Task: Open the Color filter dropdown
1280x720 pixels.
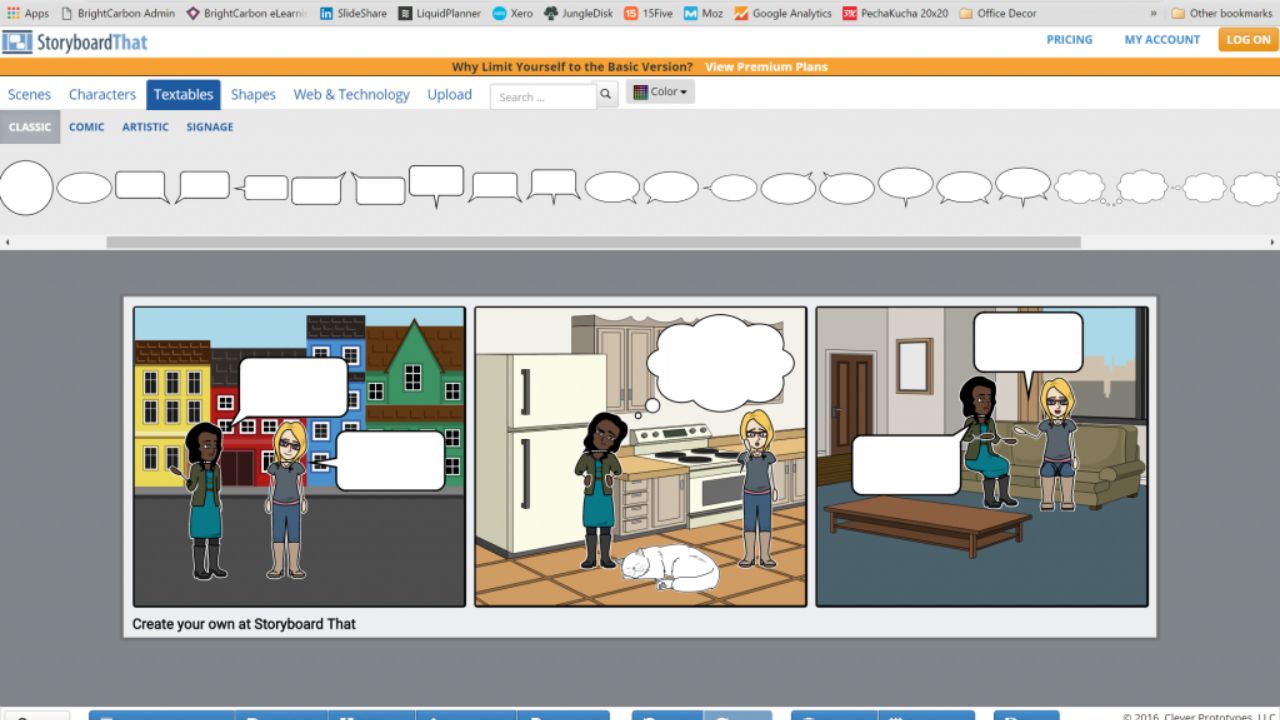Action: click(663, 91)
